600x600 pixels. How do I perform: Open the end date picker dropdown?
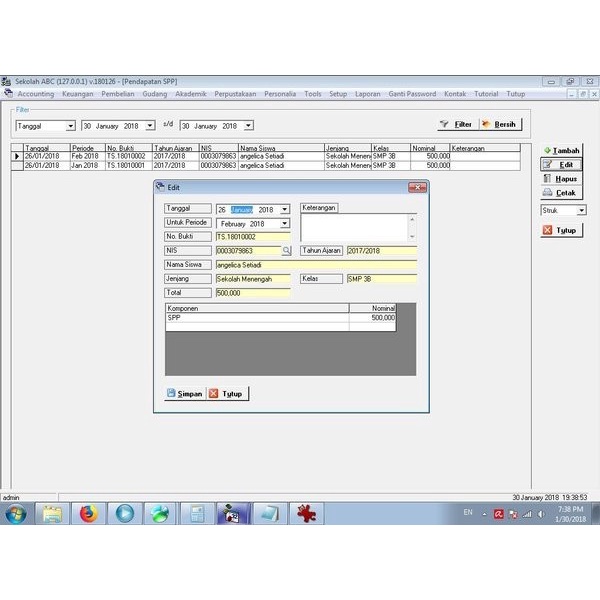pos(248,126)
